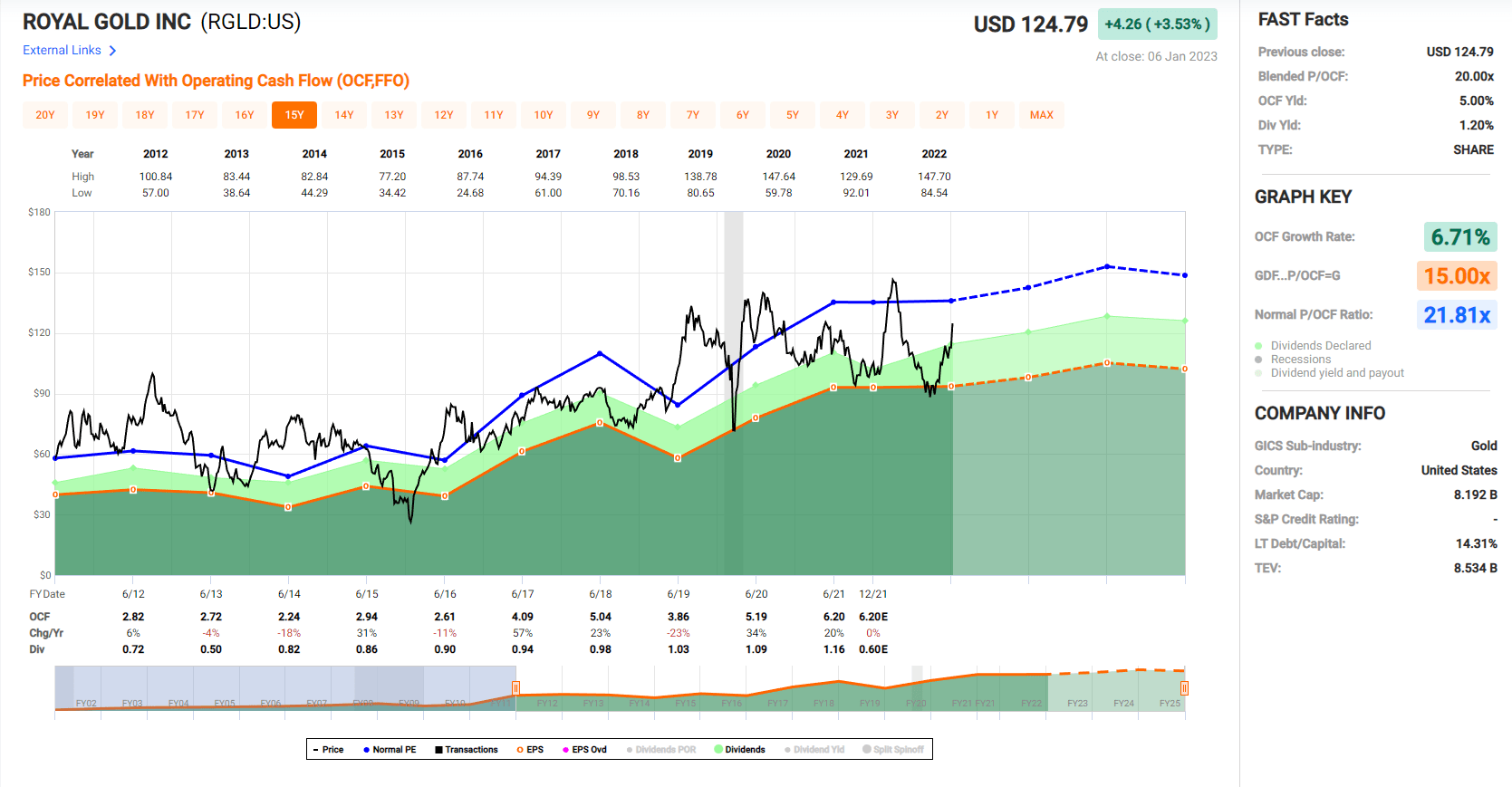
Task: Click the LT Debt/Capital value 14.31%
Action: pos(1477,543)
